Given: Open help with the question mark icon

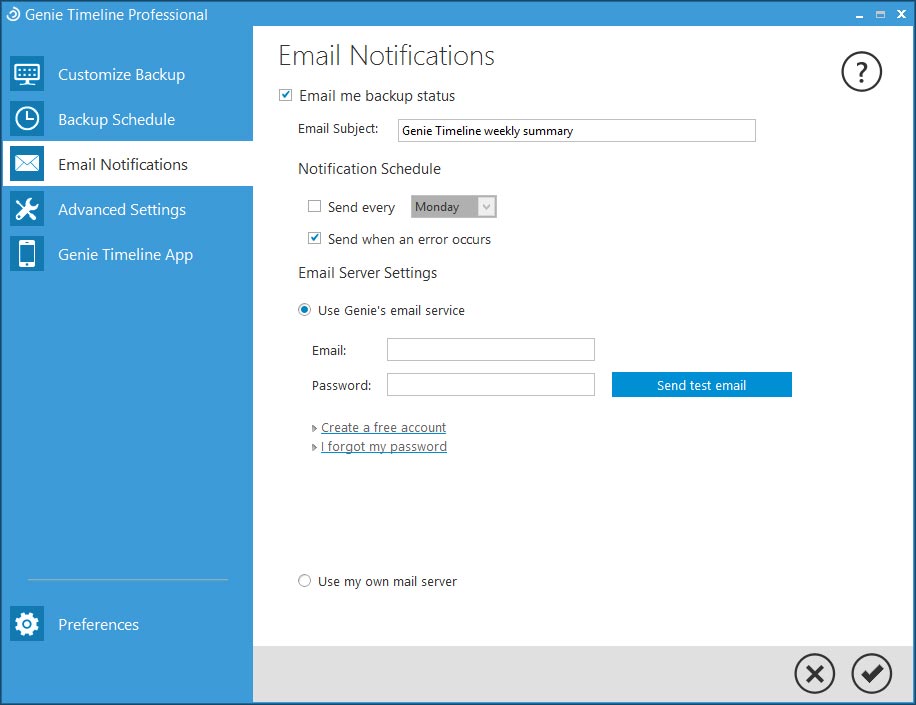Looking at the screenshot, I should 861,72.
